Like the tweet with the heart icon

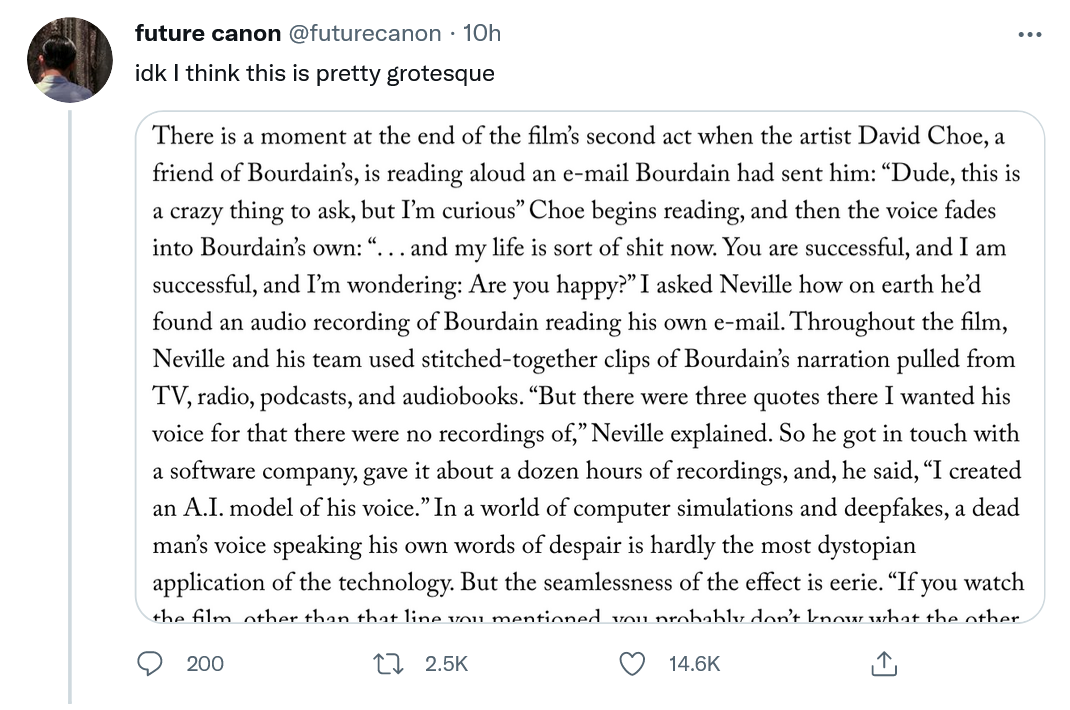631,664
